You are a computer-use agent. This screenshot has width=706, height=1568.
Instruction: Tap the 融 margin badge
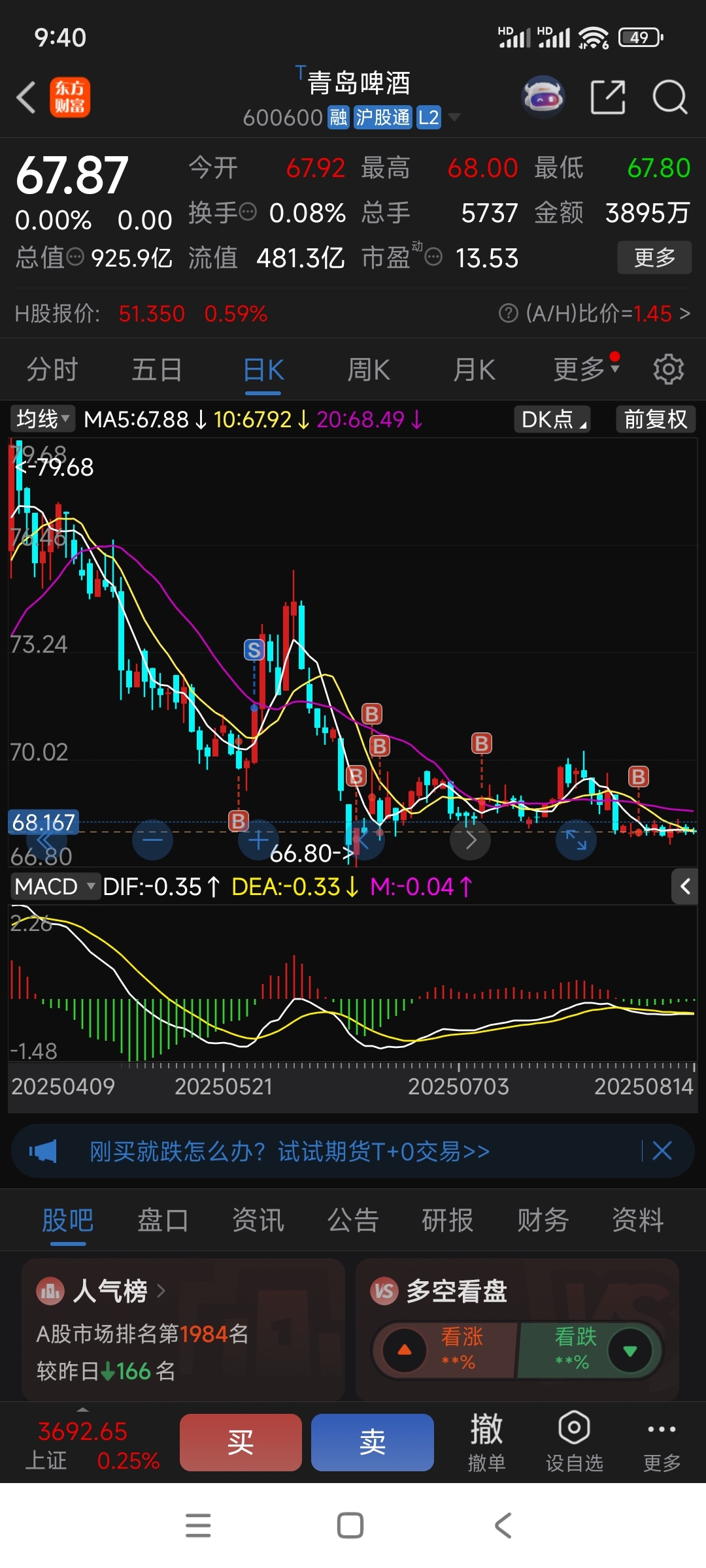(339, 118)
